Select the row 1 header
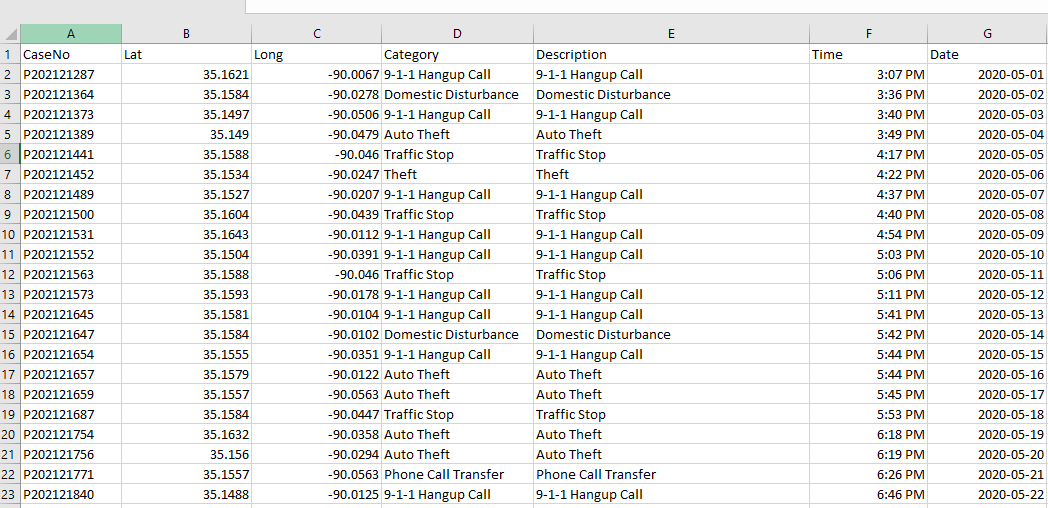This screenshot has height=508, width=1048. pos(9,55)
